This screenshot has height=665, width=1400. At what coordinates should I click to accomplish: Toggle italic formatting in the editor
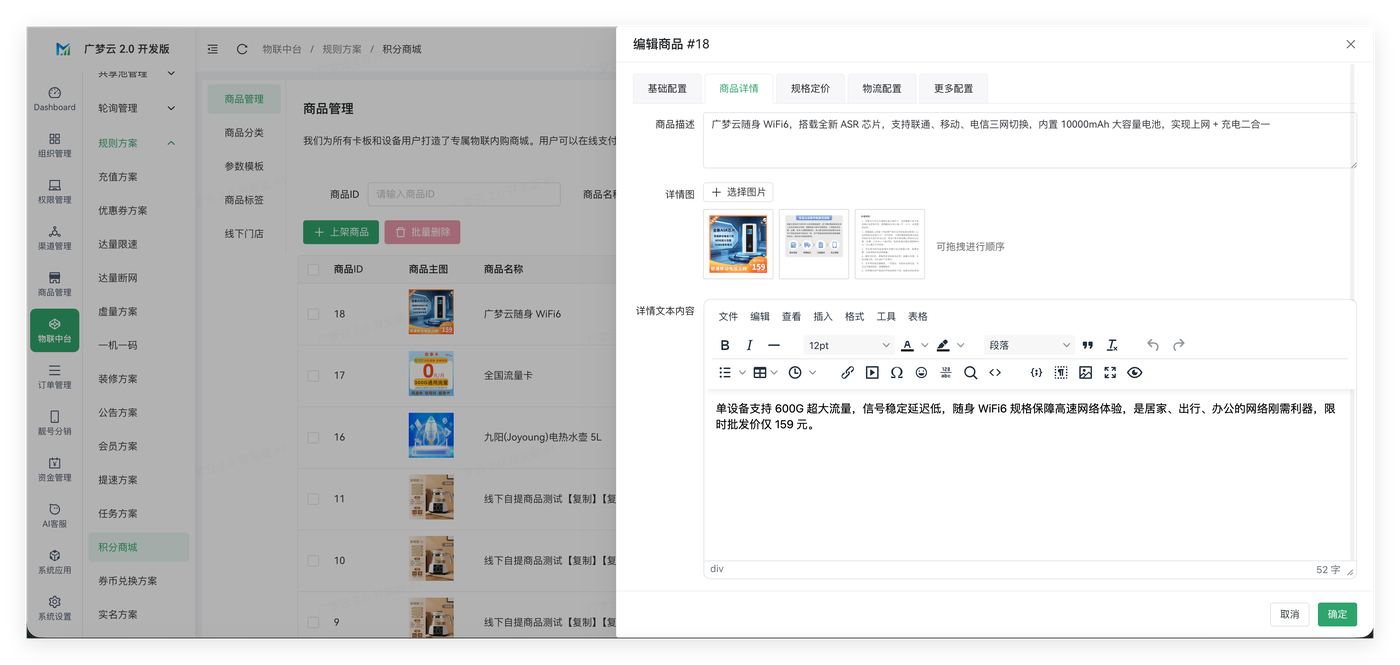click(x=749, y=345)
